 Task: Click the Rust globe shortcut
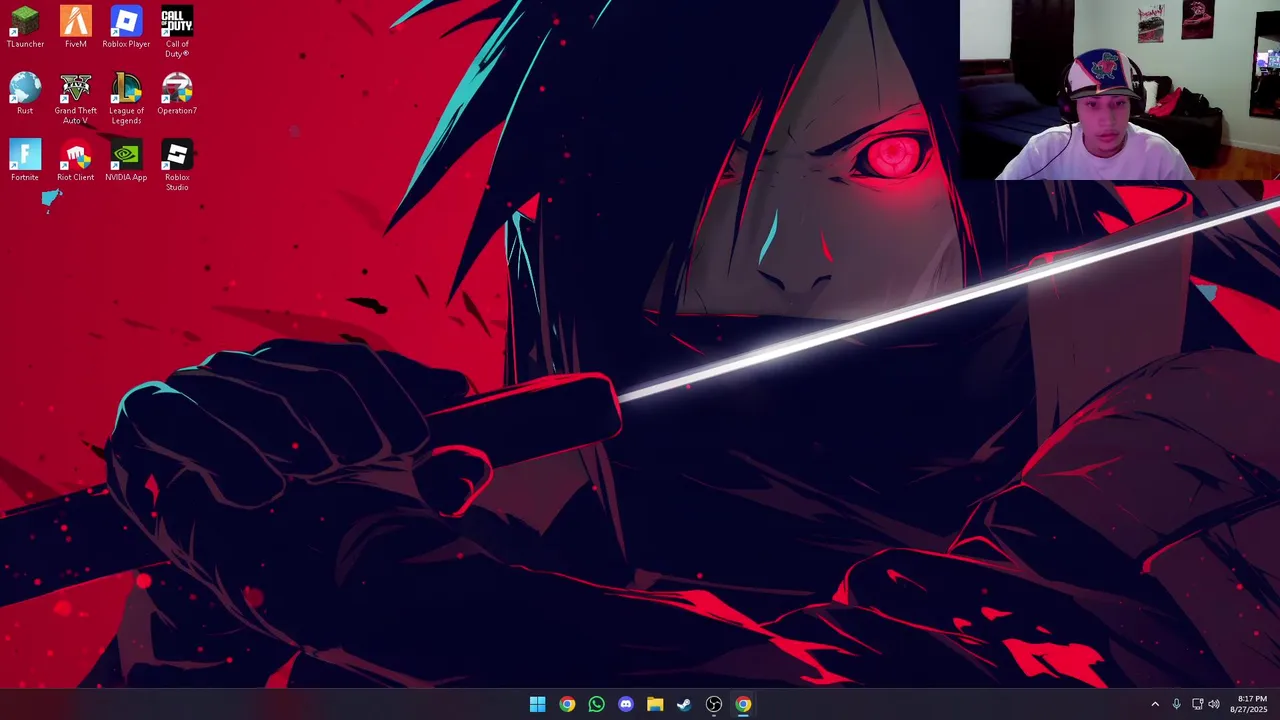25,94
